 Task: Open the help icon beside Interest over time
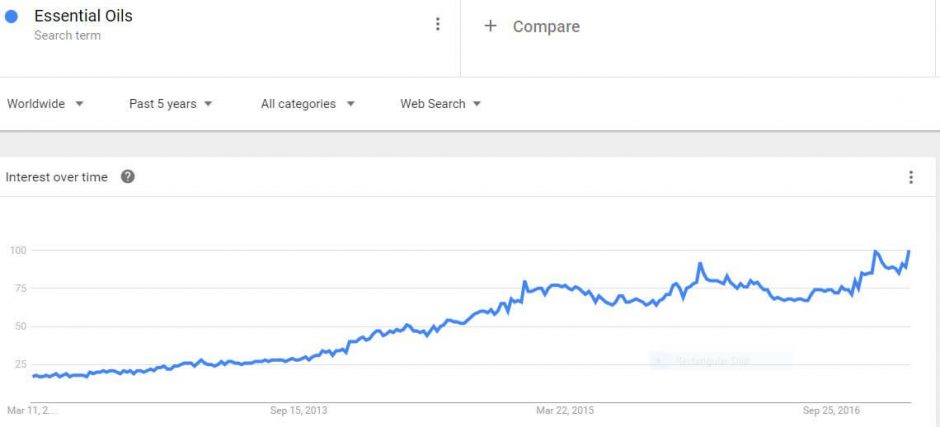pos(128,177)
